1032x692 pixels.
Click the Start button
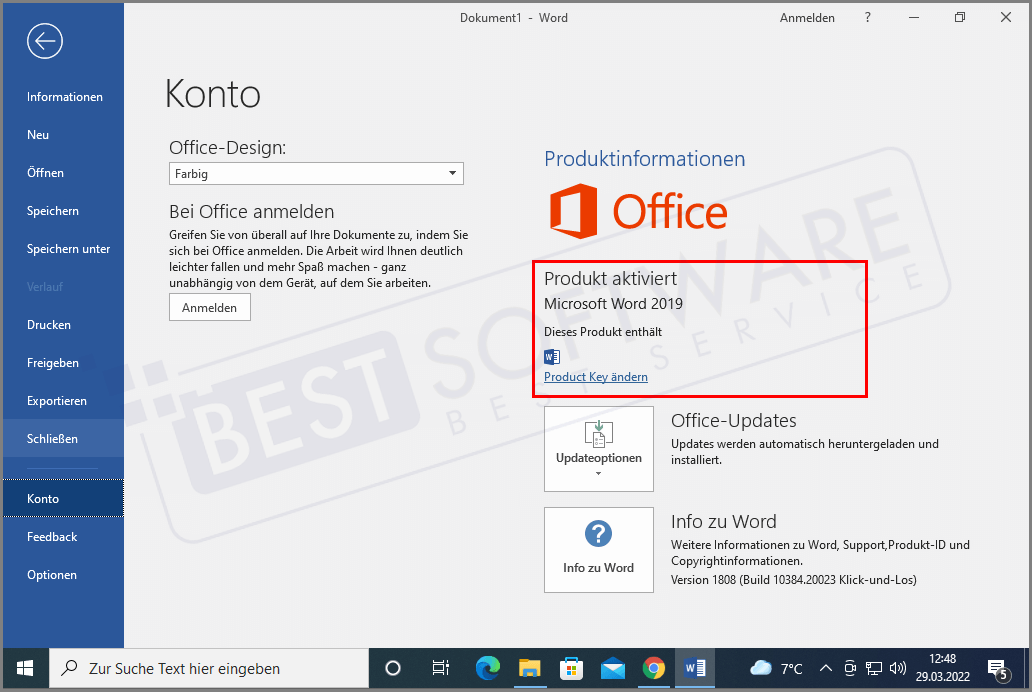pos(23,667)
